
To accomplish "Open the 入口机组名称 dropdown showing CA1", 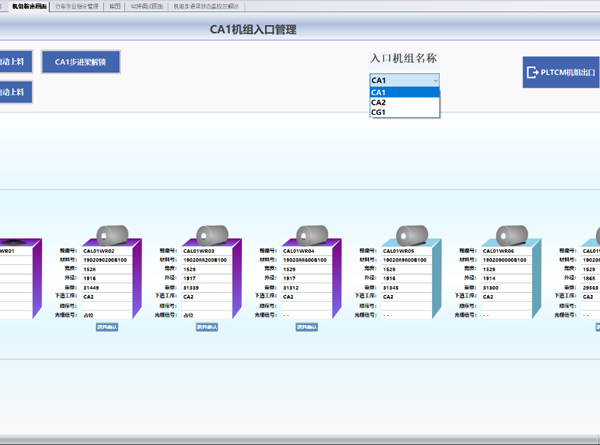I will tap(404, 80).
